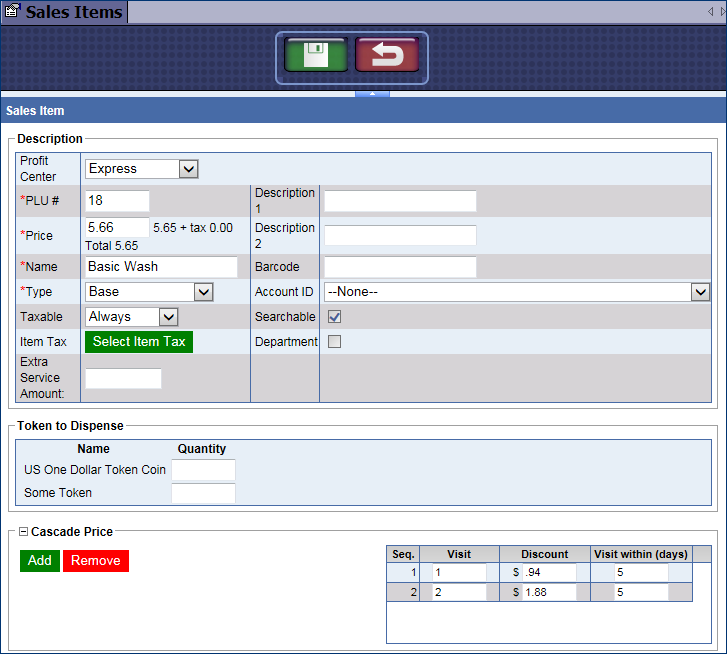Click the Select Item Tax button
This screenshot has height=654, width=727.
139,342
